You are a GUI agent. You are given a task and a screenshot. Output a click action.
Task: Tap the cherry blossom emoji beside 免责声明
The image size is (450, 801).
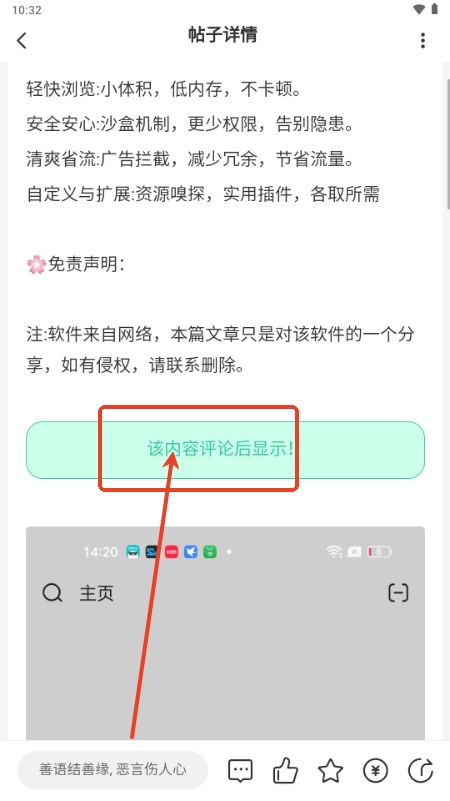point(36,265)
